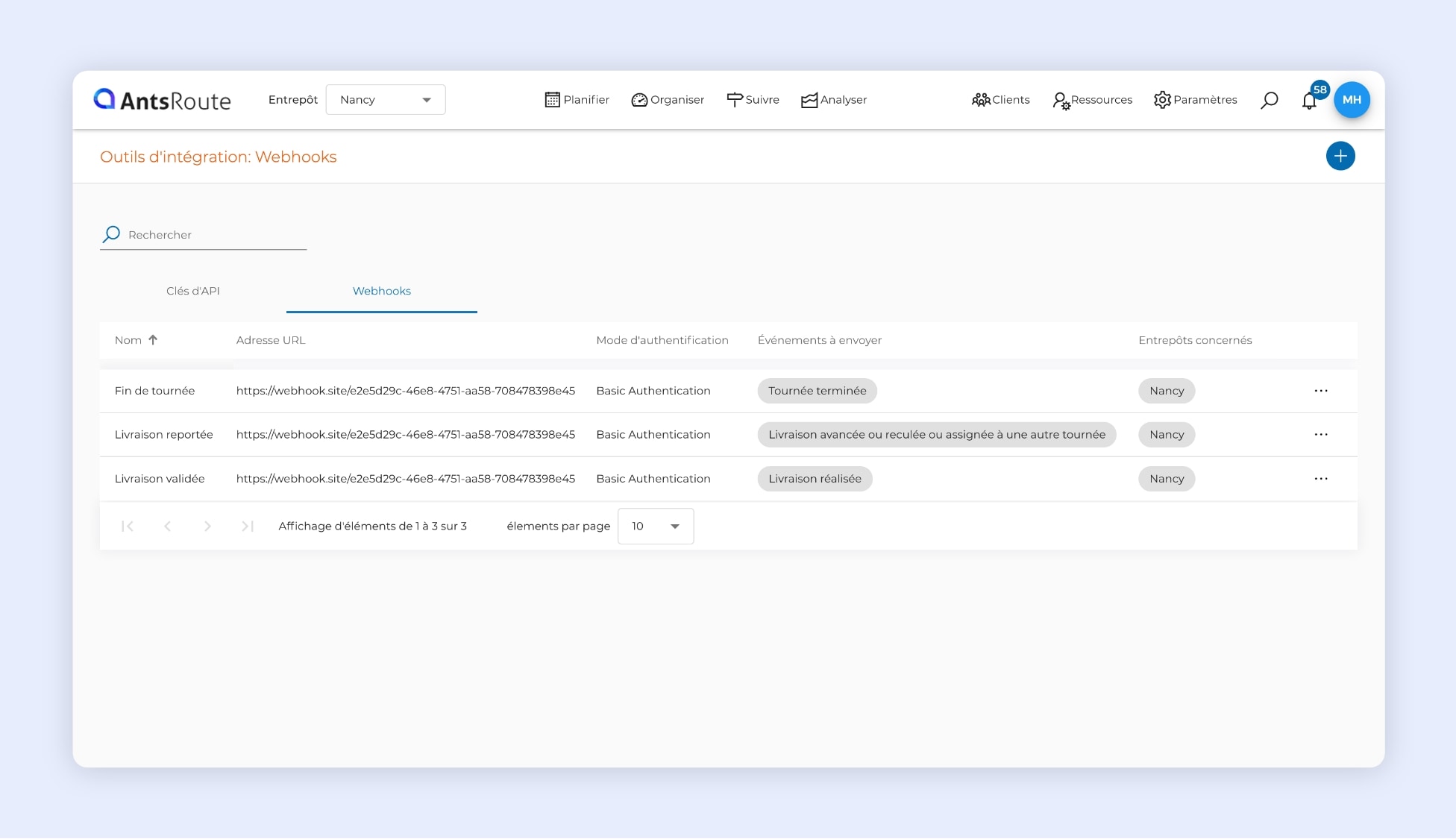The width and height of the screenshot is (1456, 839).
Task: Open the Planifier menu
Action: point(577,100)
